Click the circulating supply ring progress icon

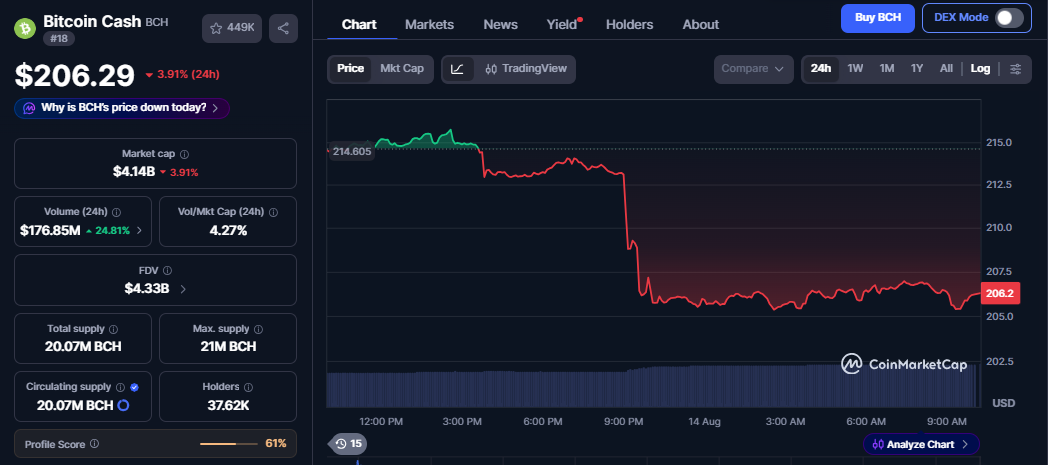tap(123, 405)
